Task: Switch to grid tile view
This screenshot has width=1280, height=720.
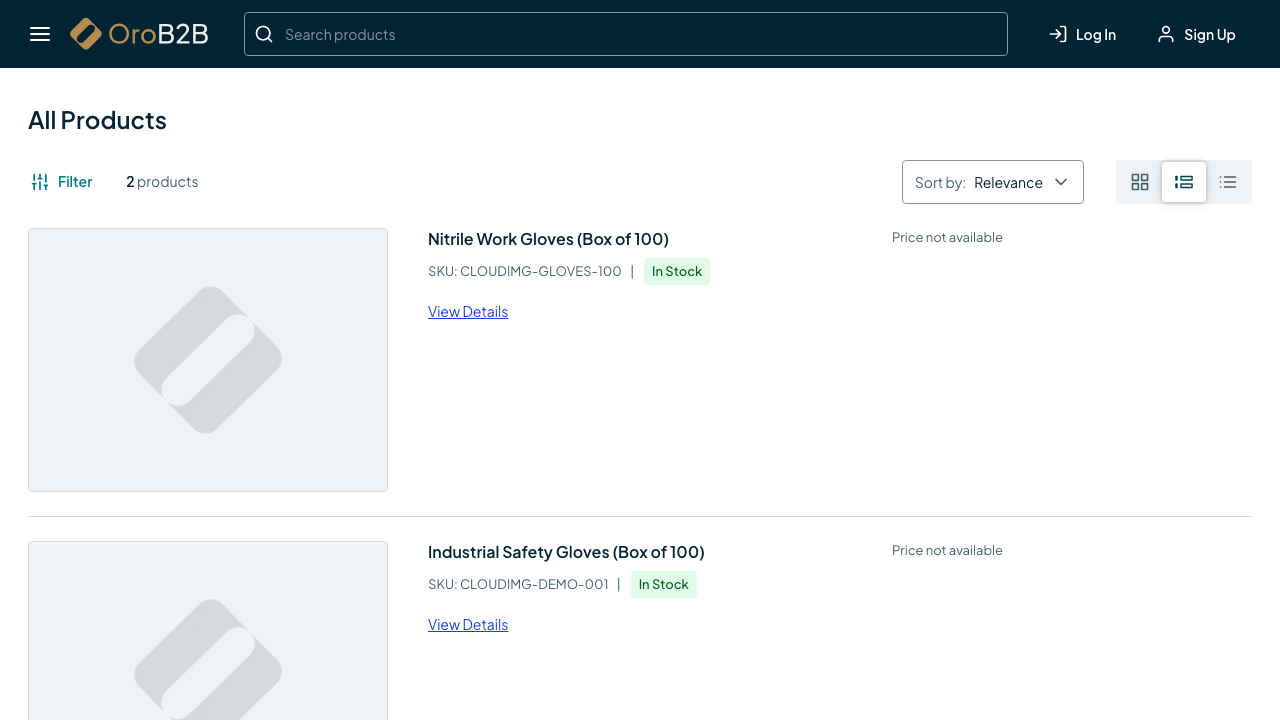Action: (1140, 182)
